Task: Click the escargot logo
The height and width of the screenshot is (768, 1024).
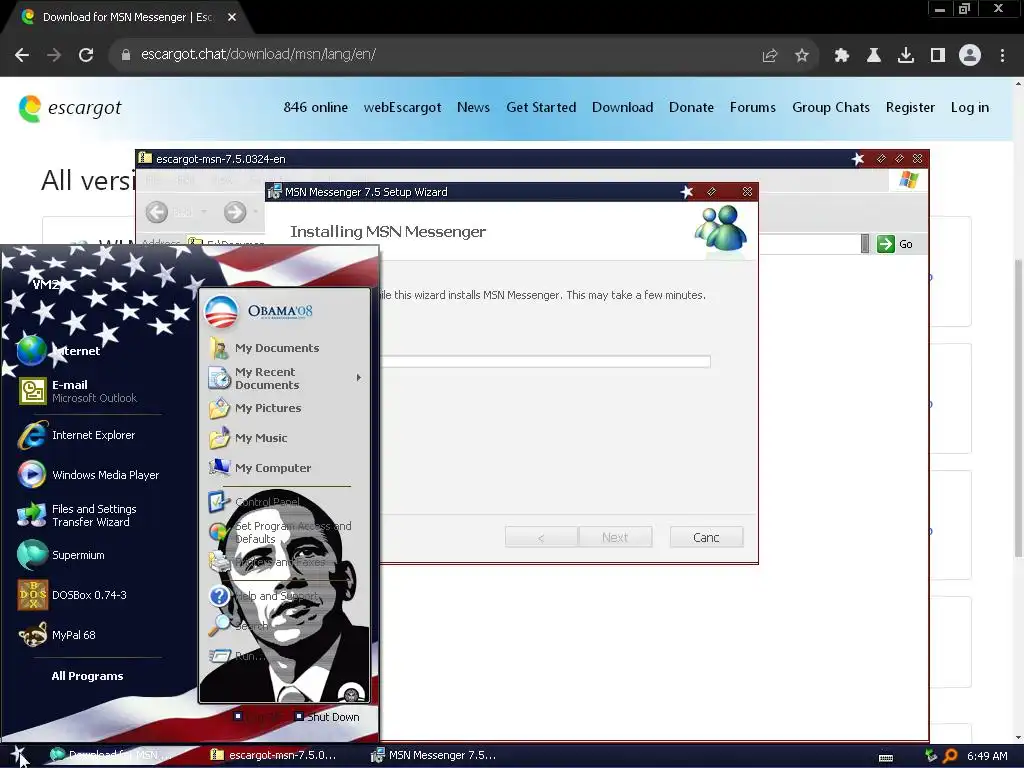Action: pos(70,108)
